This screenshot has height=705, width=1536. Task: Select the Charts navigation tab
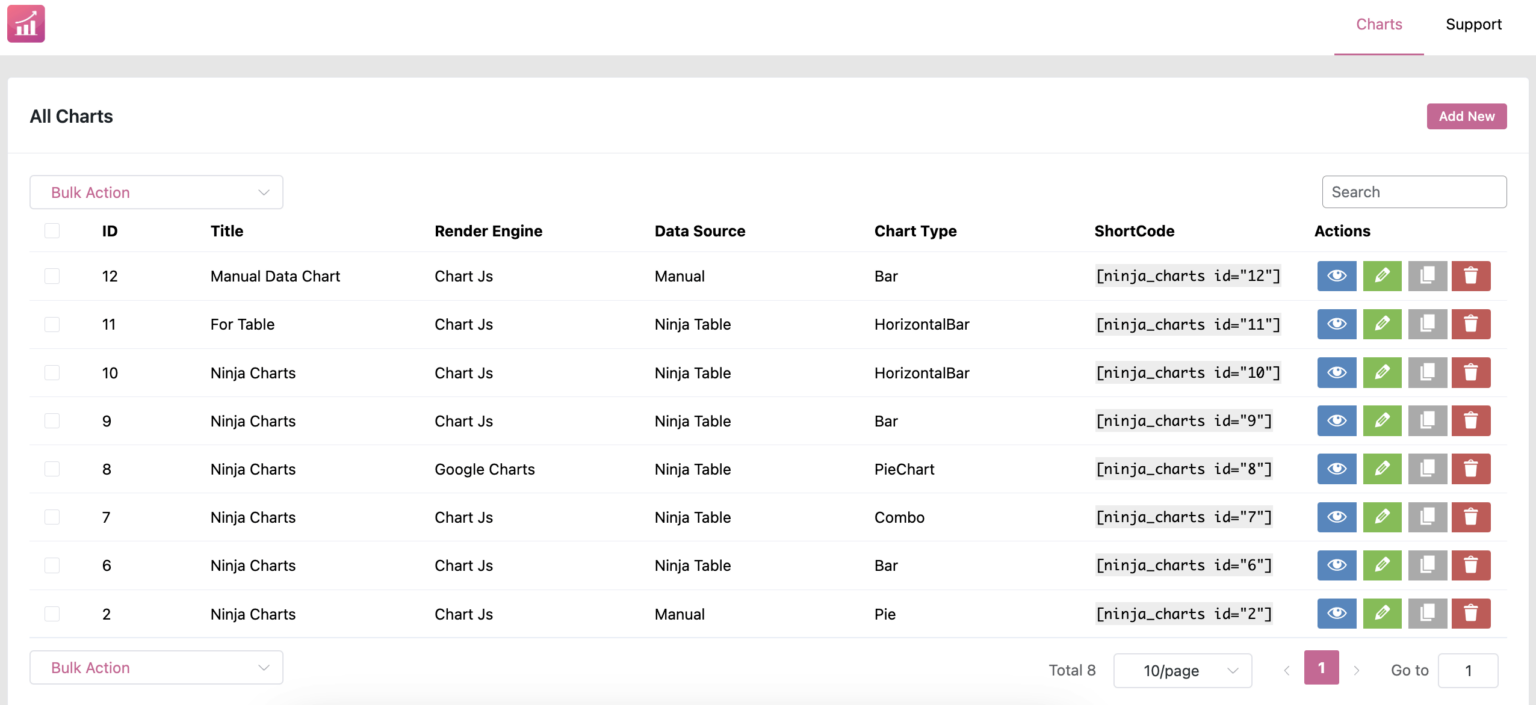(1378, 24)
